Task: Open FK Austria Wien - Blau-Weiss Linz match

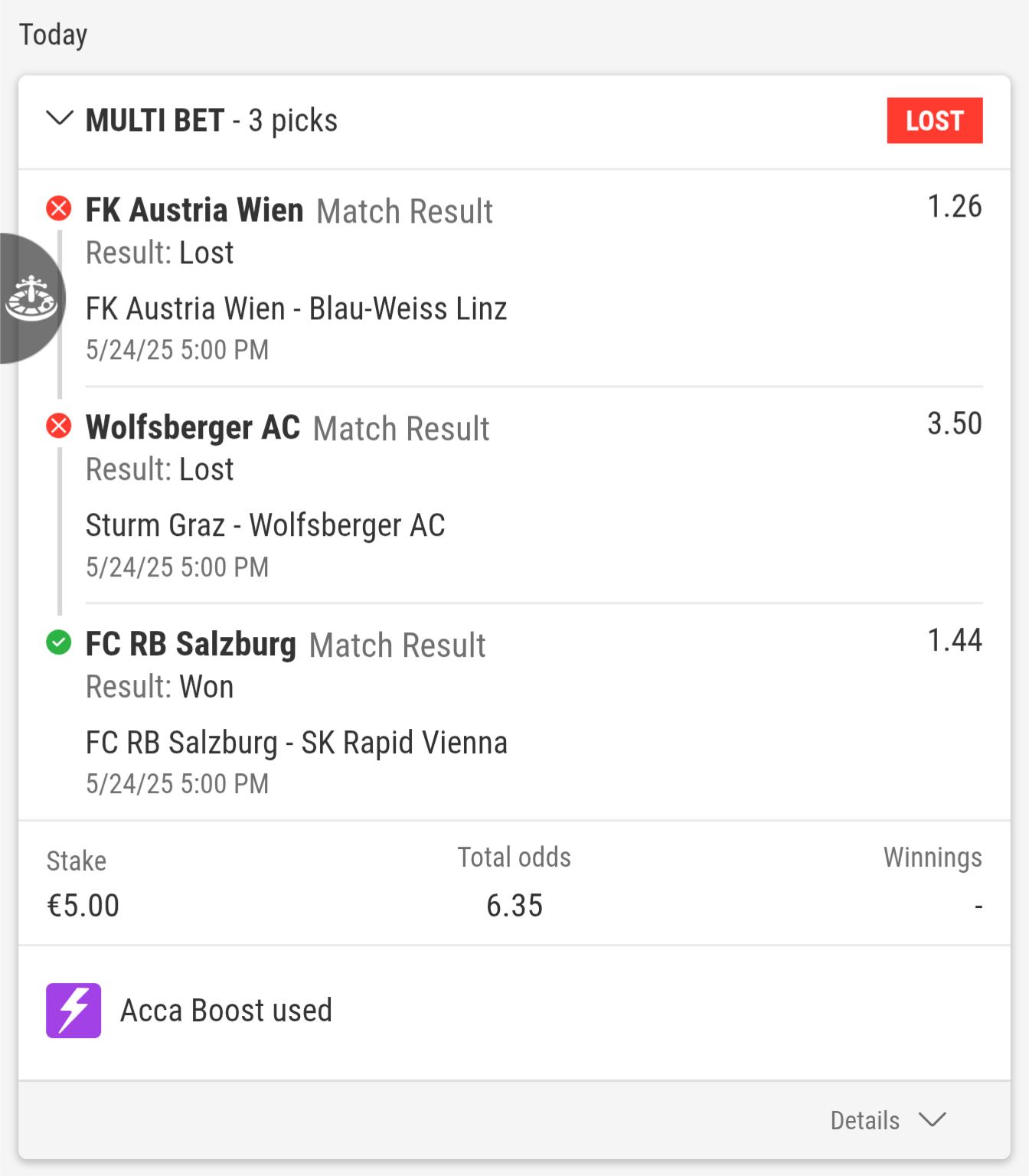Action: tap(296, 309)
